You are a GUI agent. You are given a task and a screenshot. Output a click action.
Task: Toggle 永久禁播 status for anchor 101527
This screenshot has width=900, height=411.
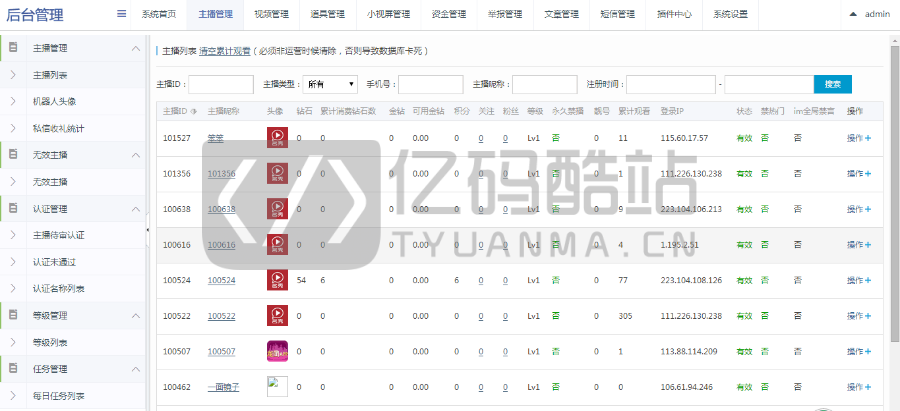(555, 138)
